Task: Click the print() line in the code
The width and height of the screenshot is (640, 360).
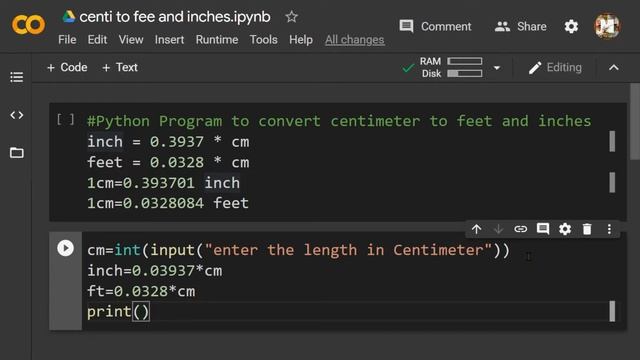Action: pos(118,312)
